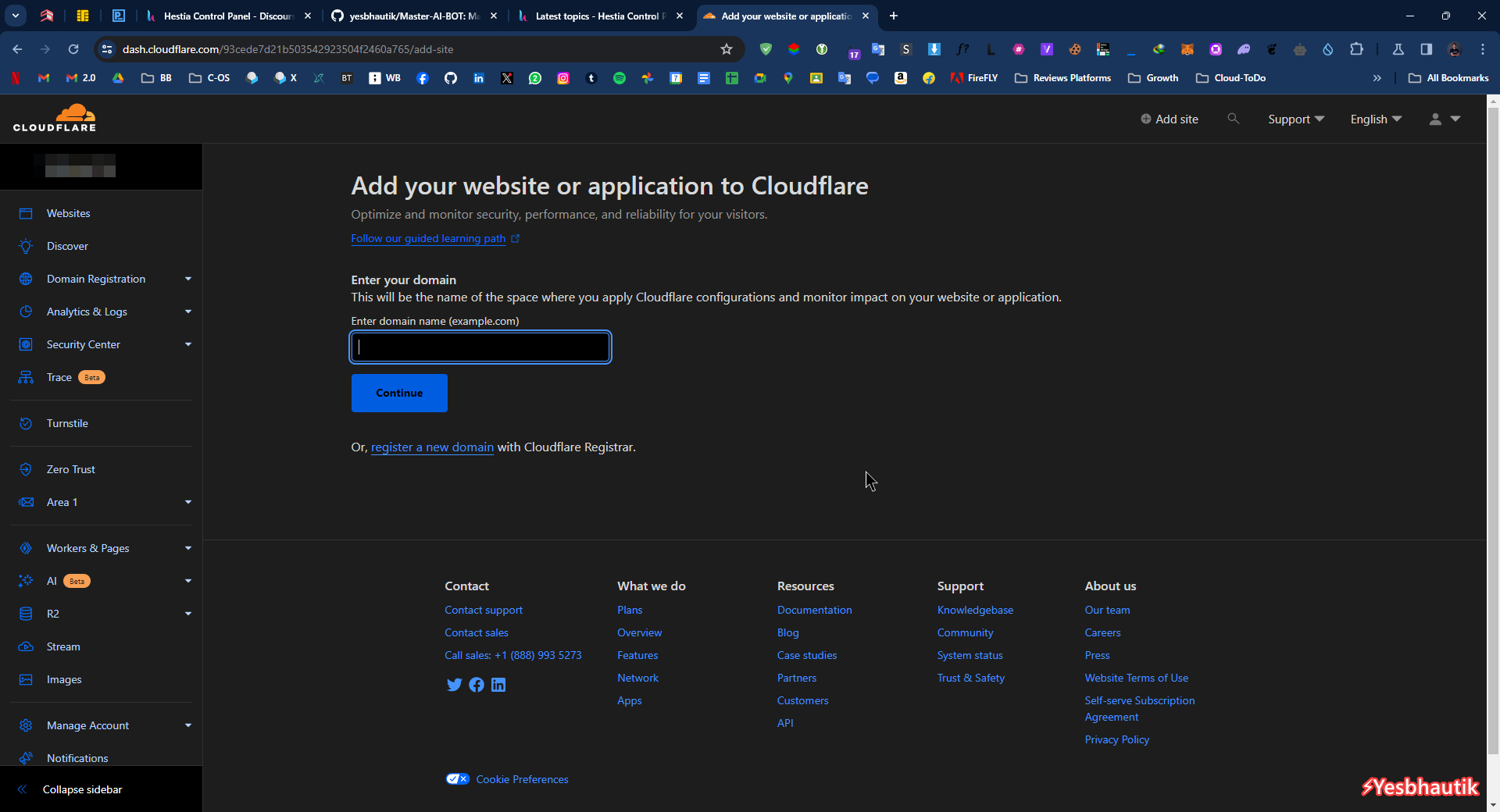Open Cloudflare LinkedIn icon in footer
This screenshot has width=1500, height=812.
(x=498, y=685)
